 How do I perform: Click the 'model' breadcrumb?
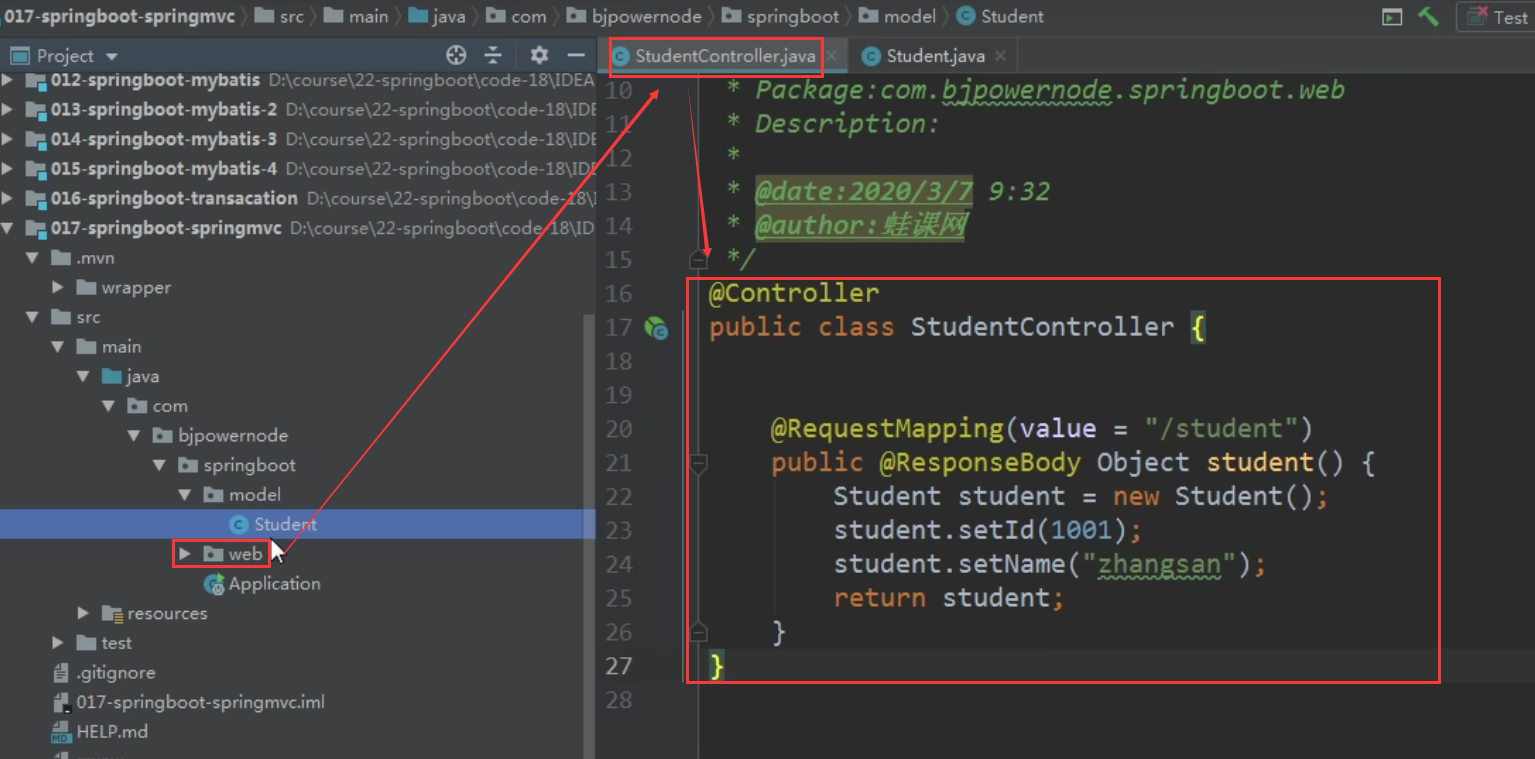898,16
